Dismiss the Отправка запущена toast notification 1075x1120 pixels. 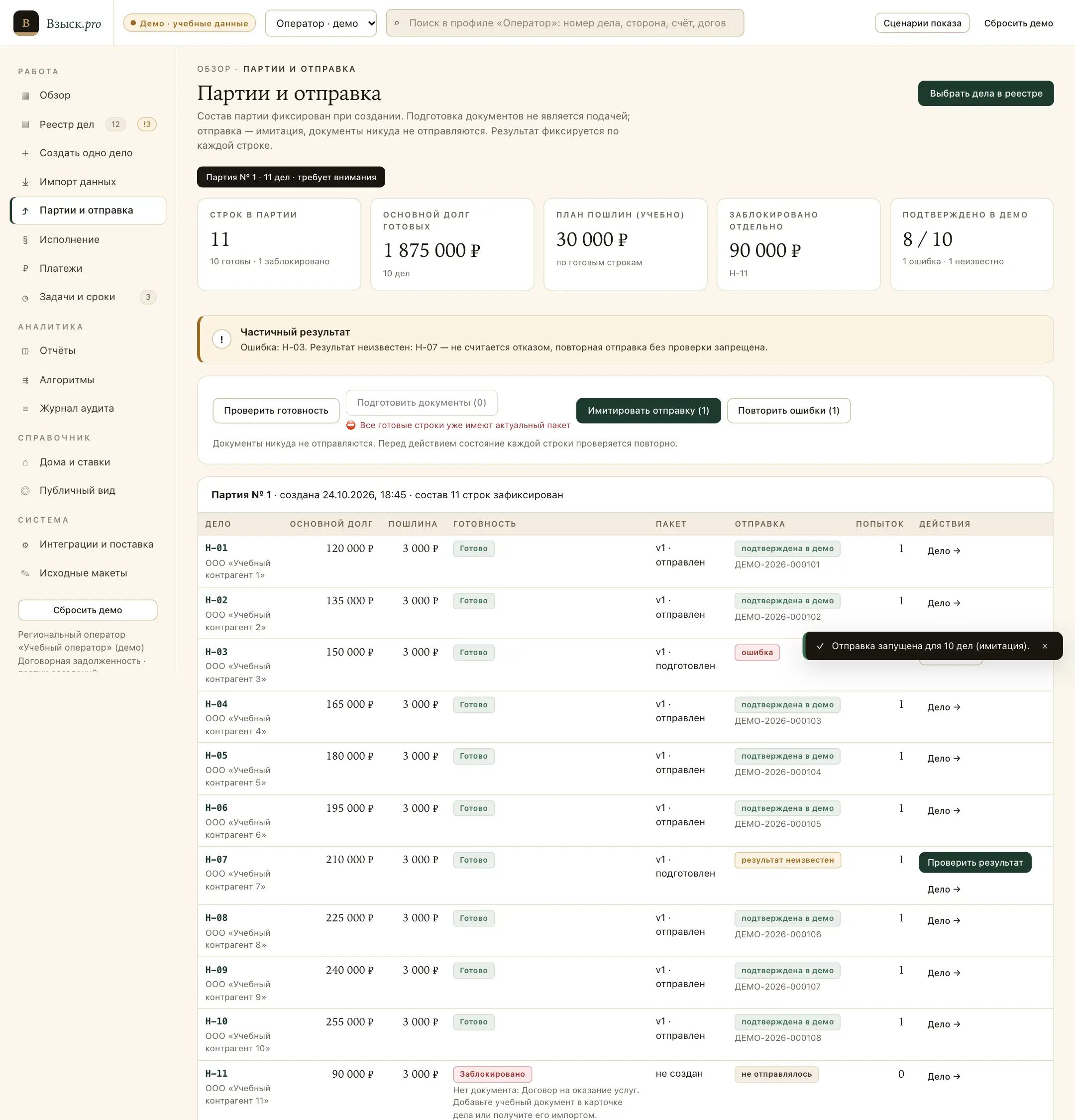pos(1045,646)
